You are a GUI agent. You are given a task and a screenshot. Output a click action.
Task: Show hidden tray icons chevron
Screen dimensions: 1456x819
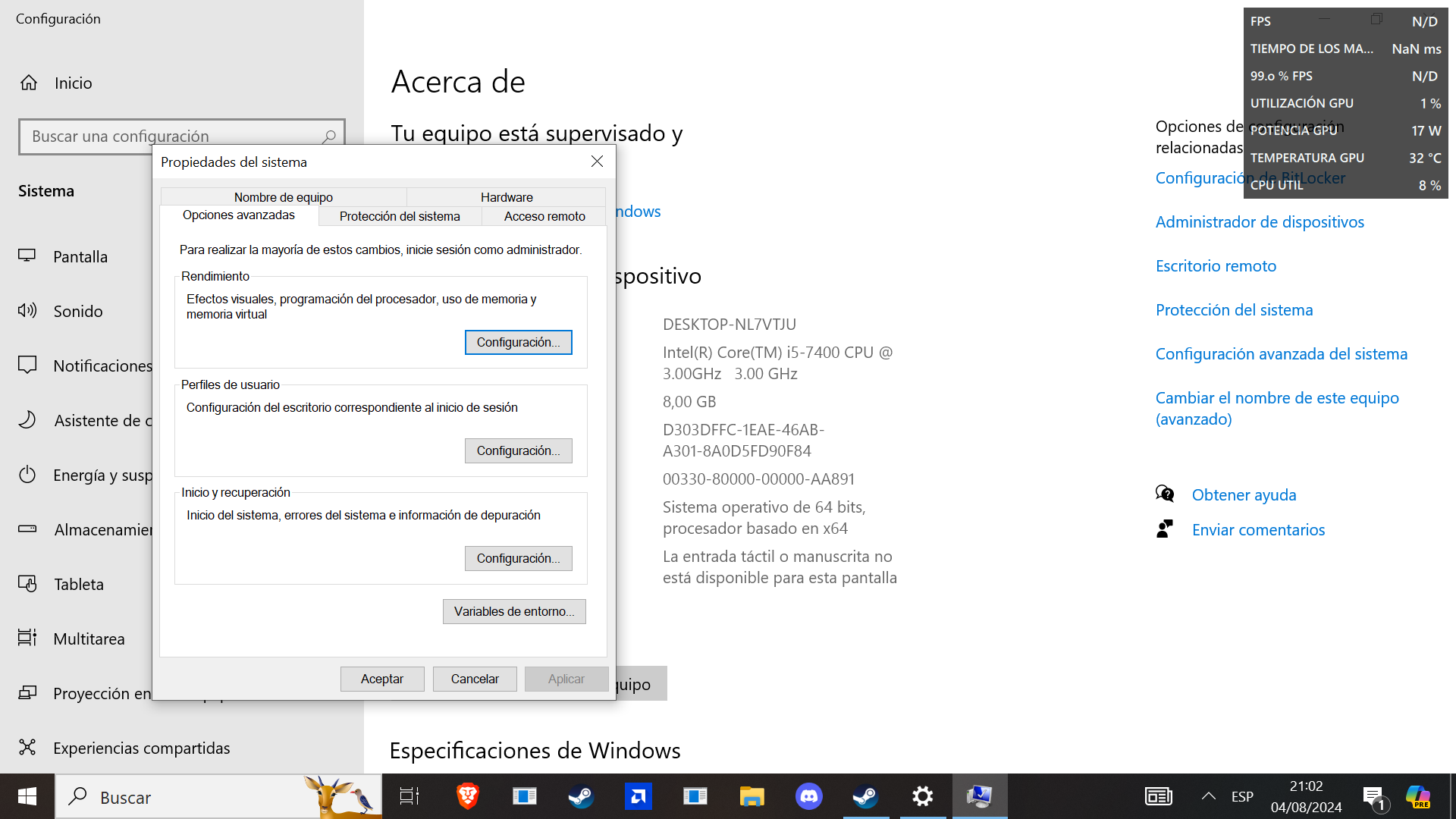pos(1208,796)
